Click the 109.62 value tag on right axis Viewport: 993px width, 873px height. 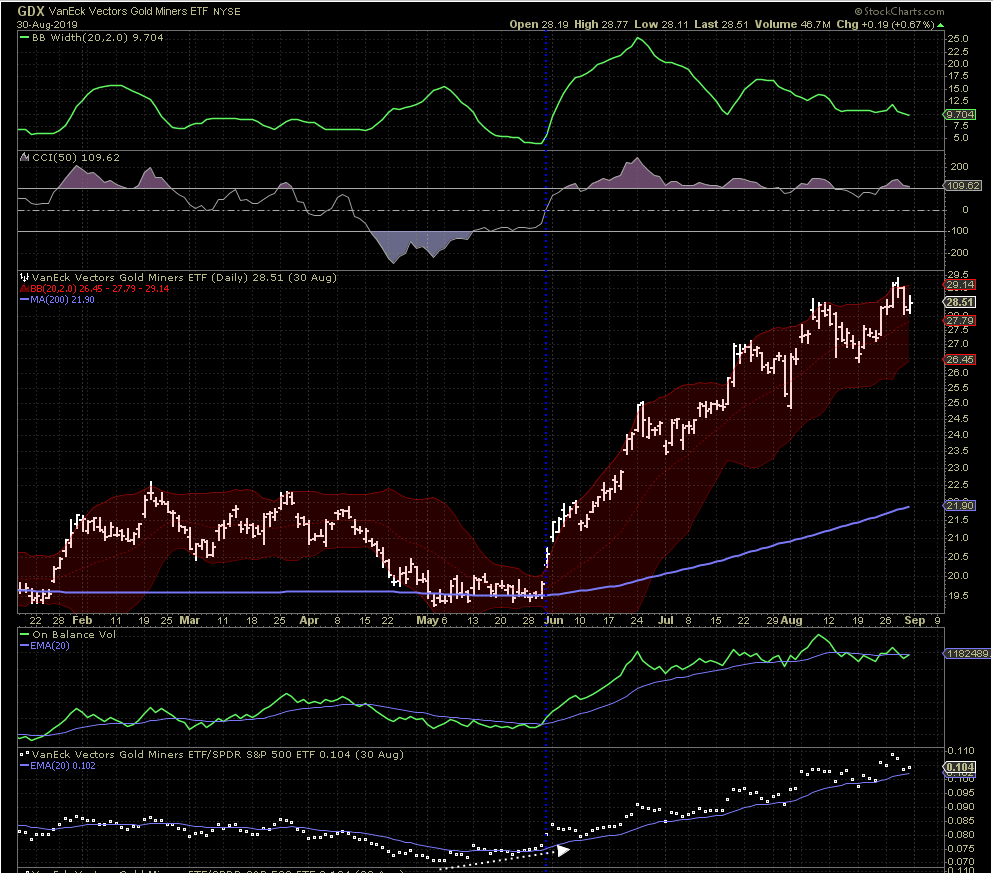pyautogui.click(x=963, y=185)
